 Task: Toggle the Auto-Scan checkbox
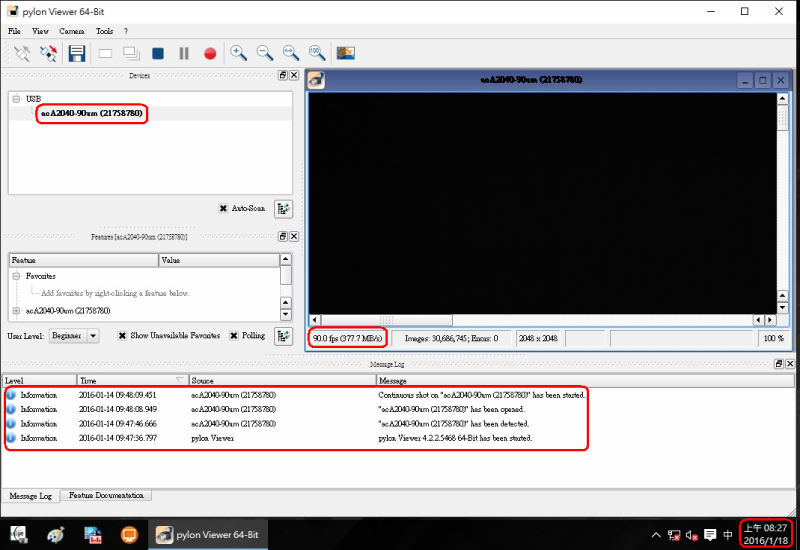[223, 208]
